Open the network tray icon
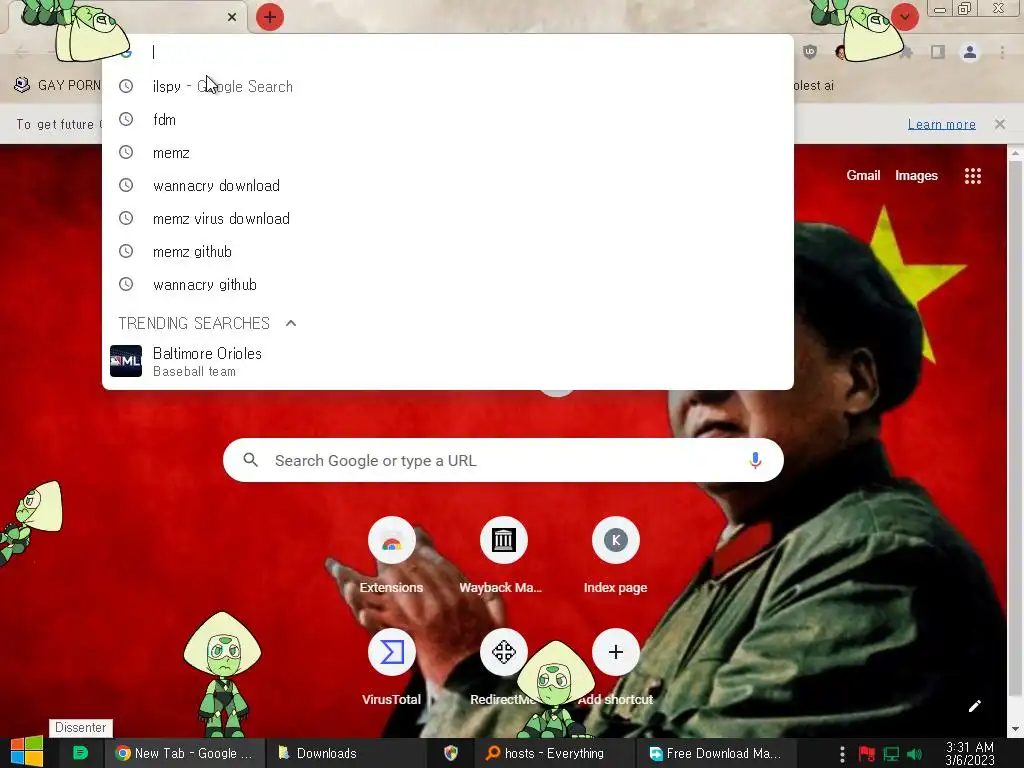Image resolution: width=1024 pixels, height=768 pixels. (x=891, y=754)
